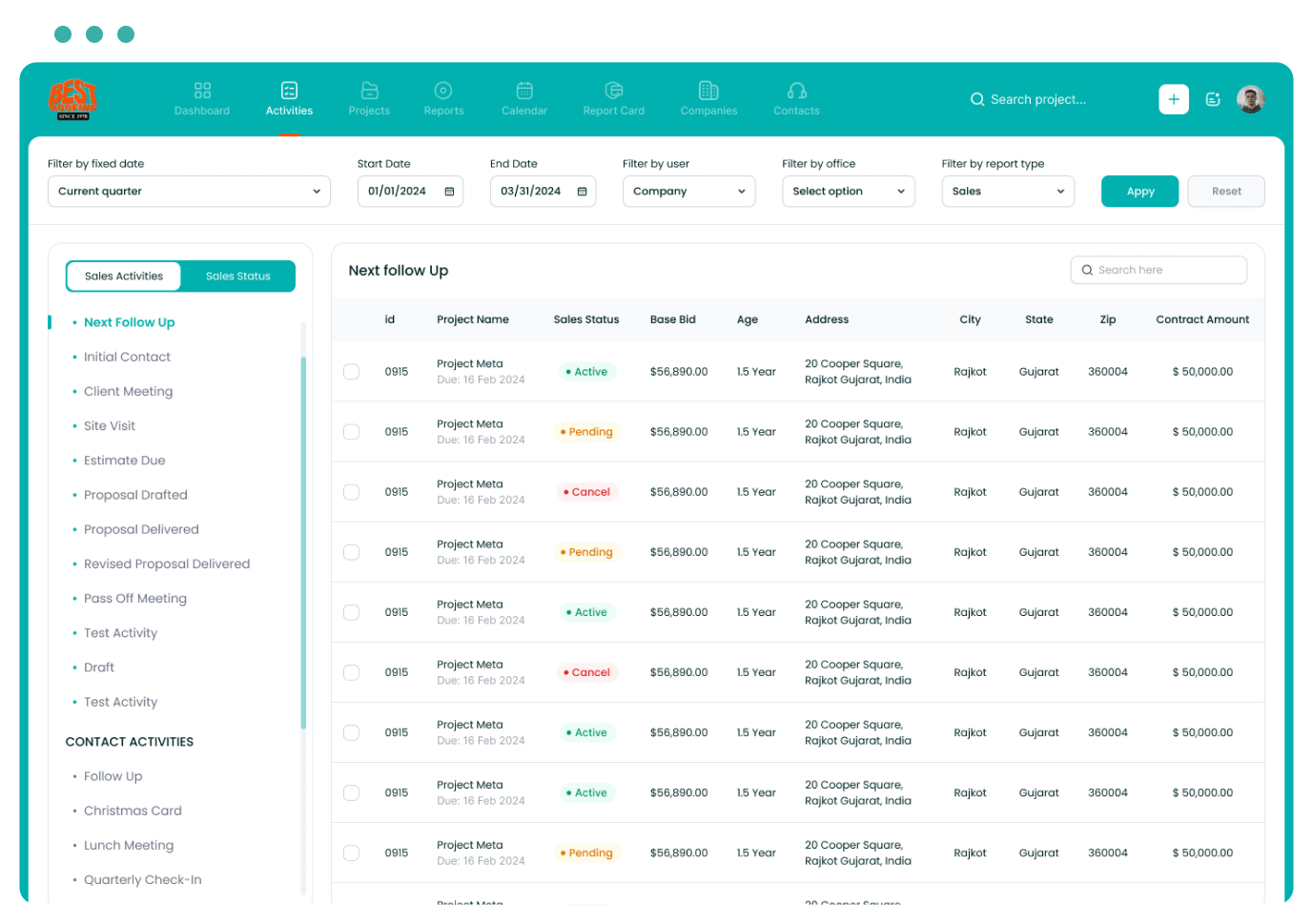Click the Reset button
1313x924 pixels.
tap(1226, 192)
